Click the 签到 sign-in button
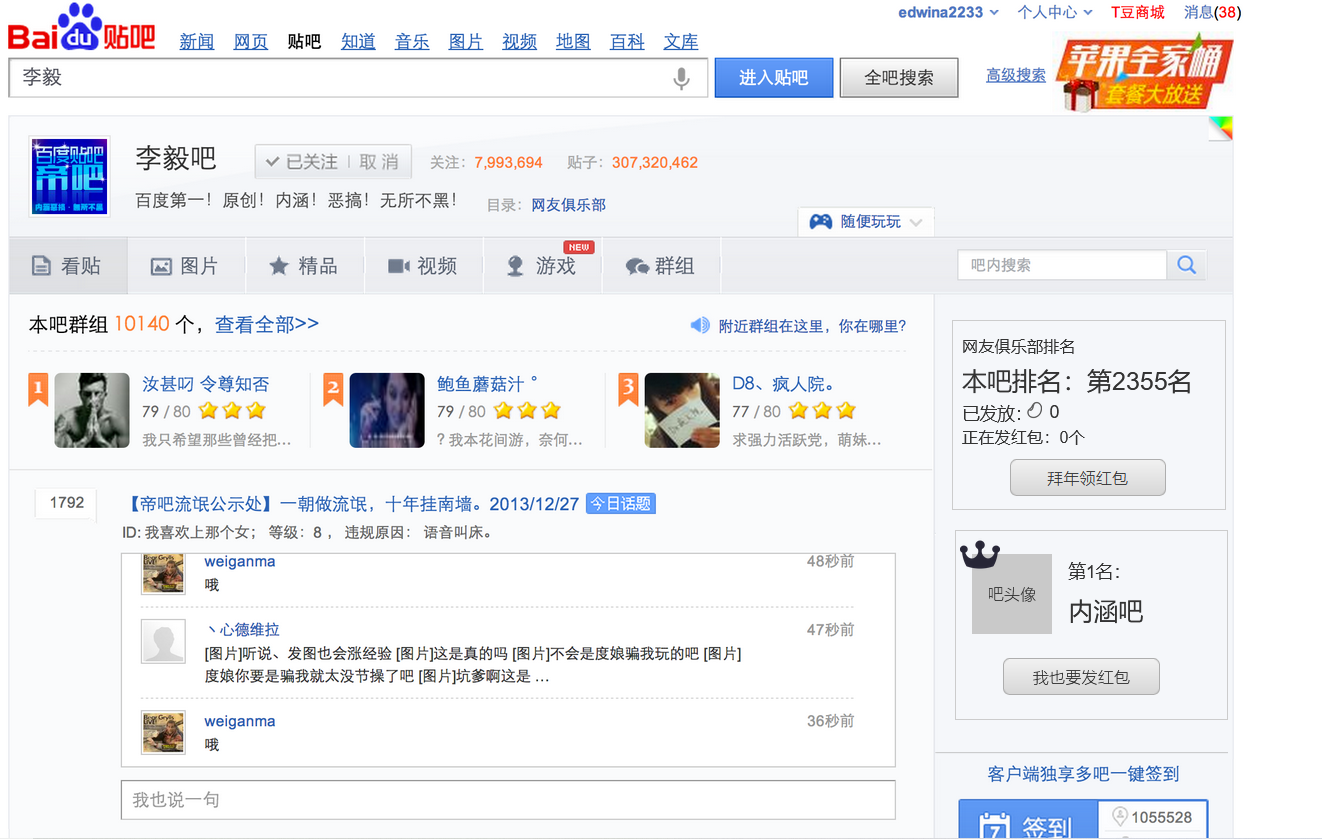 1028,820
